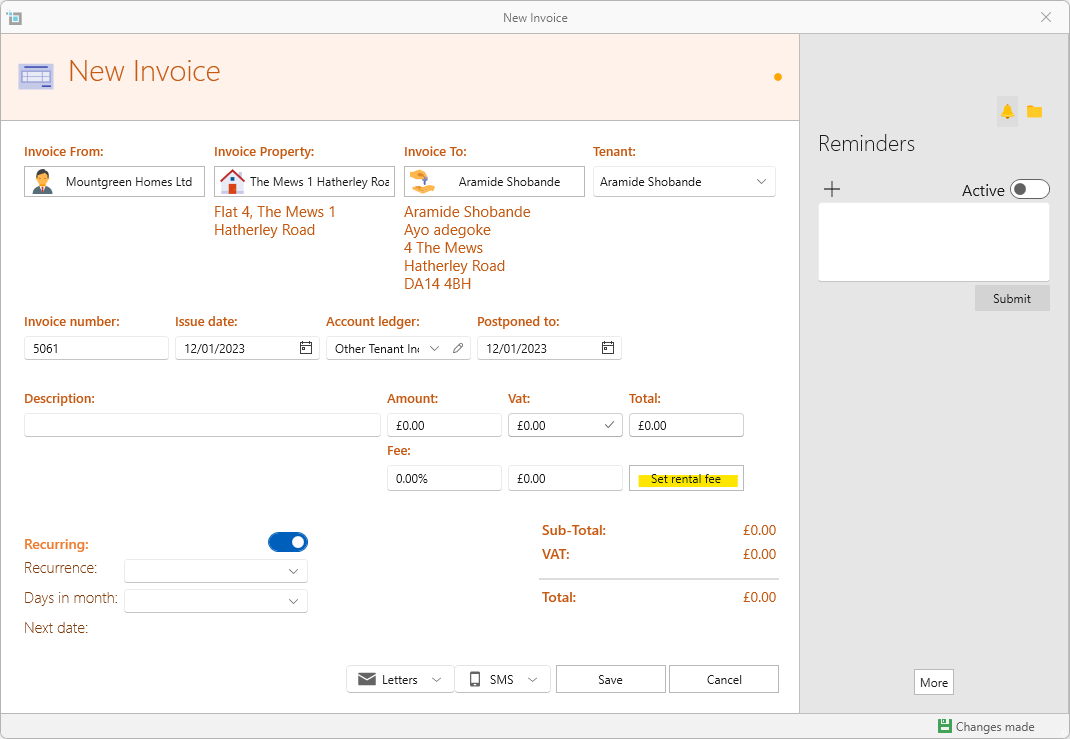Image resolution: width=1070 pixels, height=739 pixels.
Task: Close the New Invoice window
Action: tap(1045, 17)
